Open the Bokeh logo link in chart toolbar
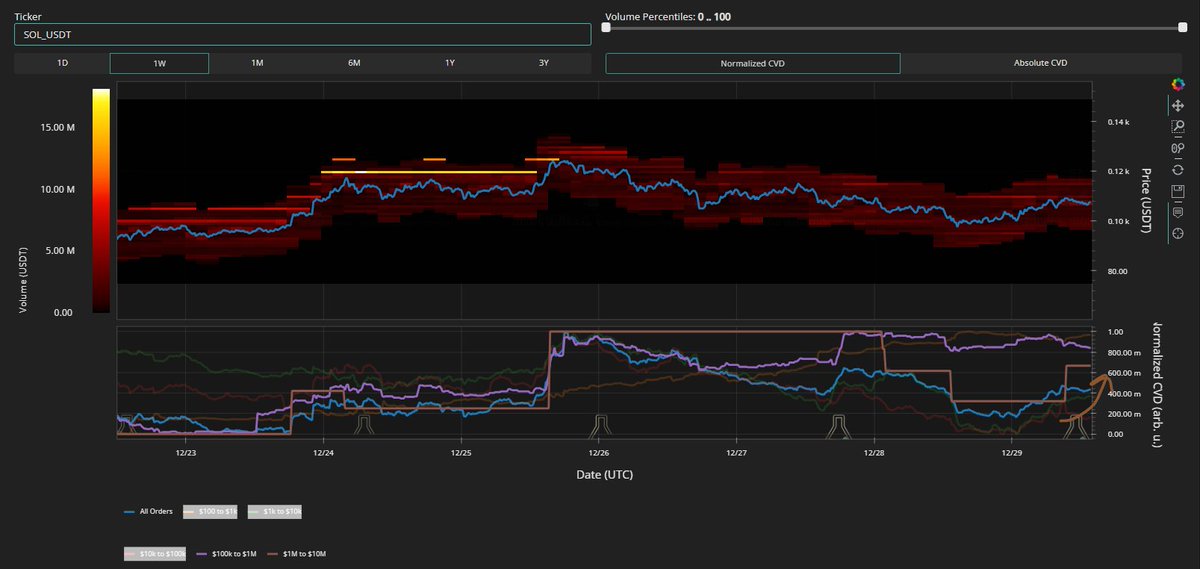 [1177, 86]
